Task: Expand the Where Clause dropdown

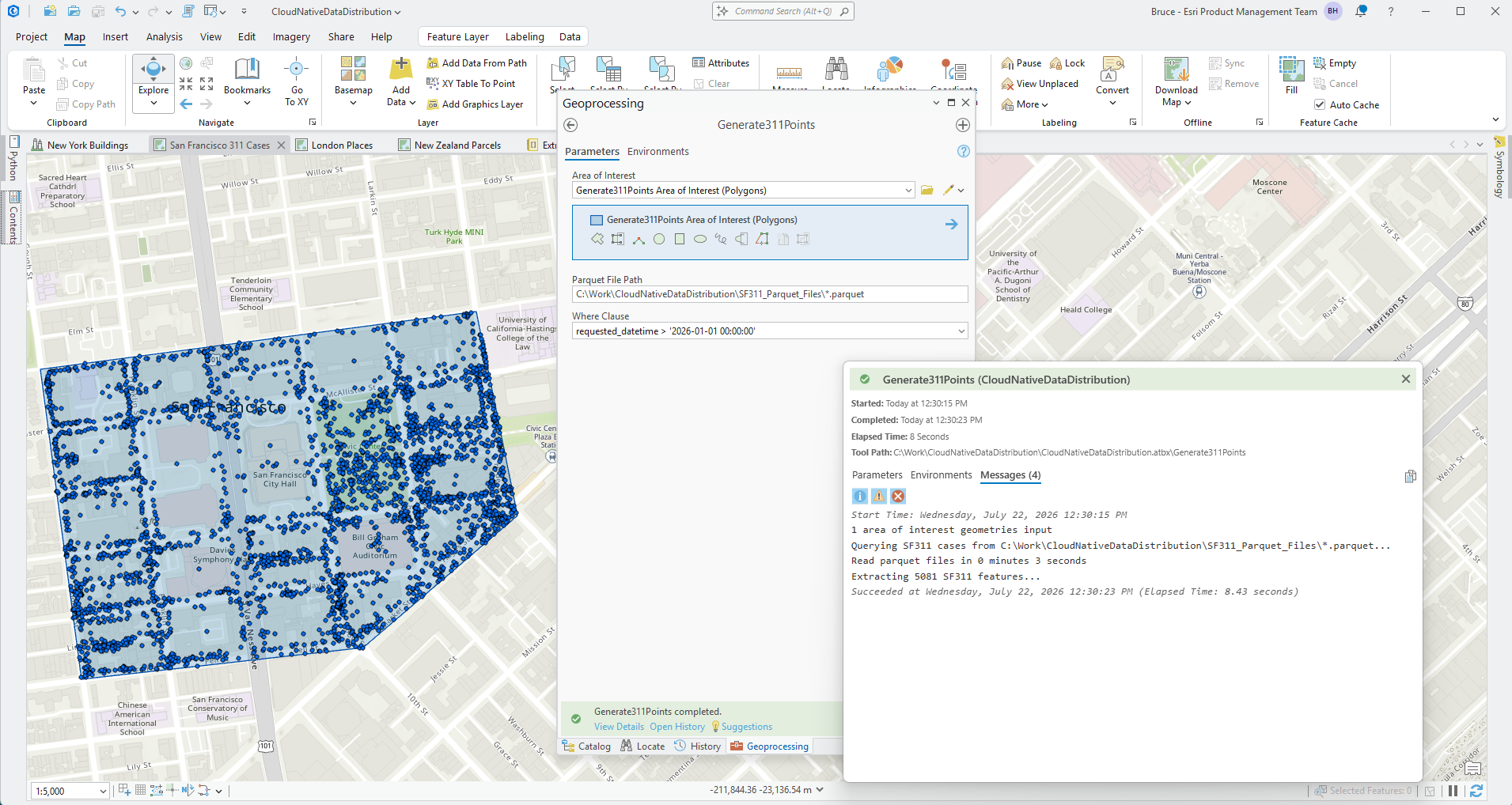Action: (x=961, y=331)
